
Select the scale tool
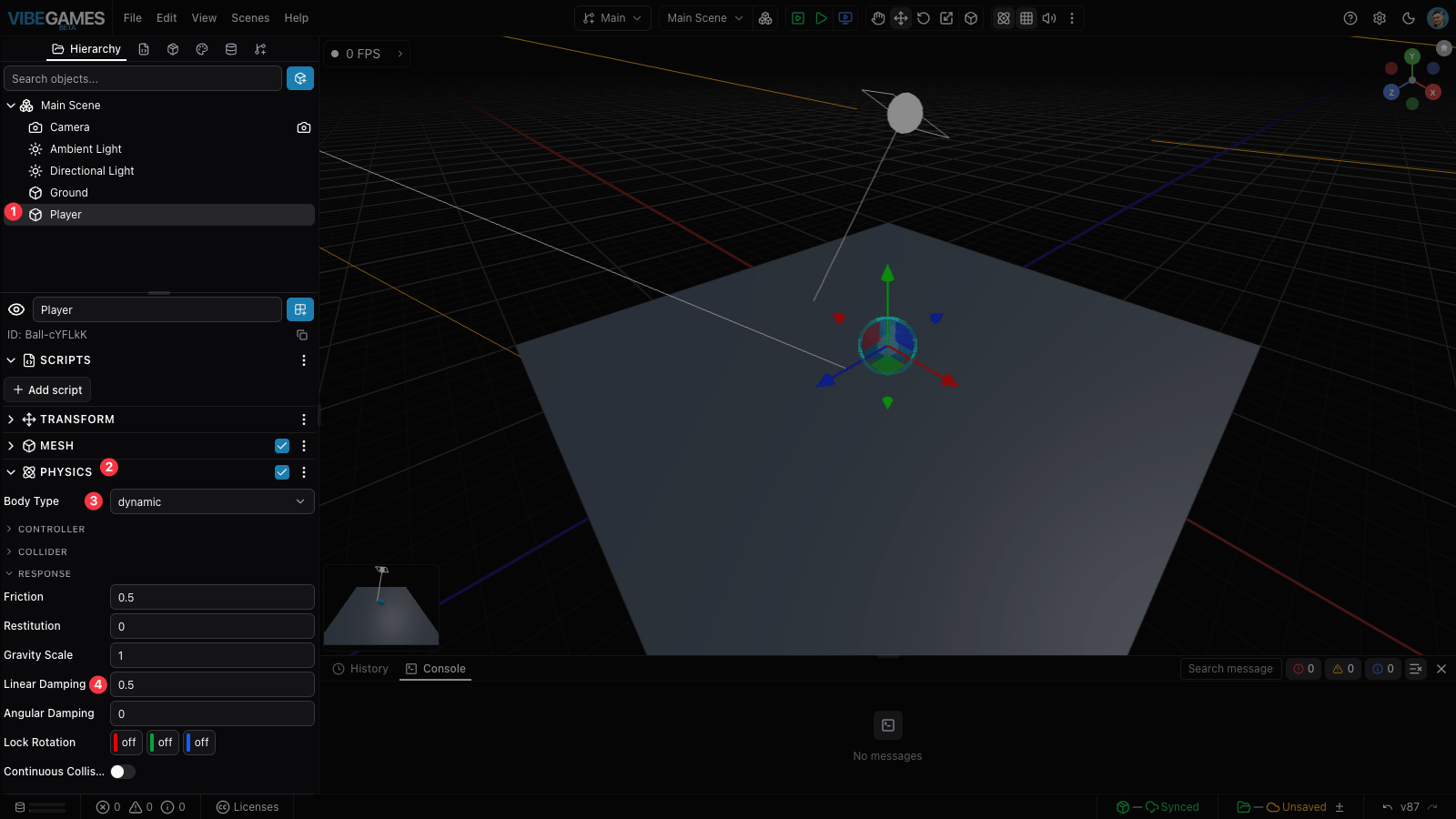point(946,18)
